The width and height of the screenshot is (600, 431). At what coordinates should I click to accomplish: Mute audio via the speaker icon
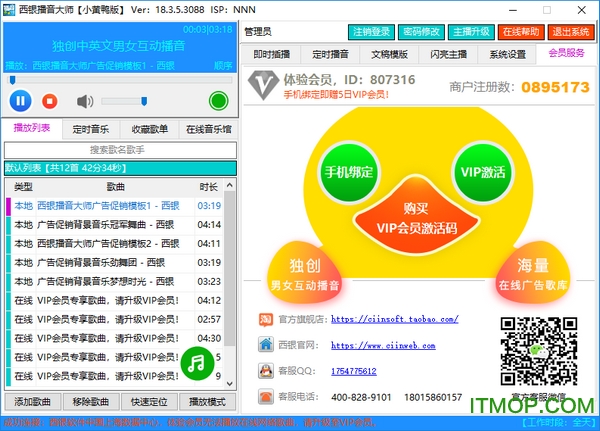[85, 101]
